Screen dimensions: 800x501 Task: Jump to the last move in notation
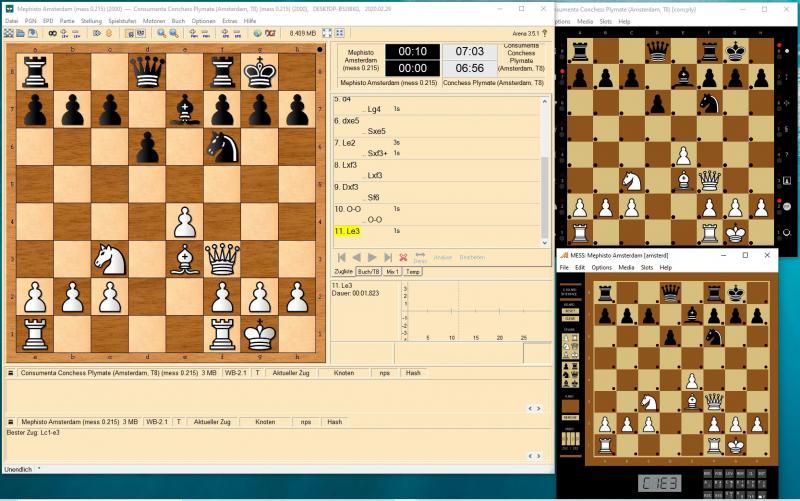tap(388, 257)
